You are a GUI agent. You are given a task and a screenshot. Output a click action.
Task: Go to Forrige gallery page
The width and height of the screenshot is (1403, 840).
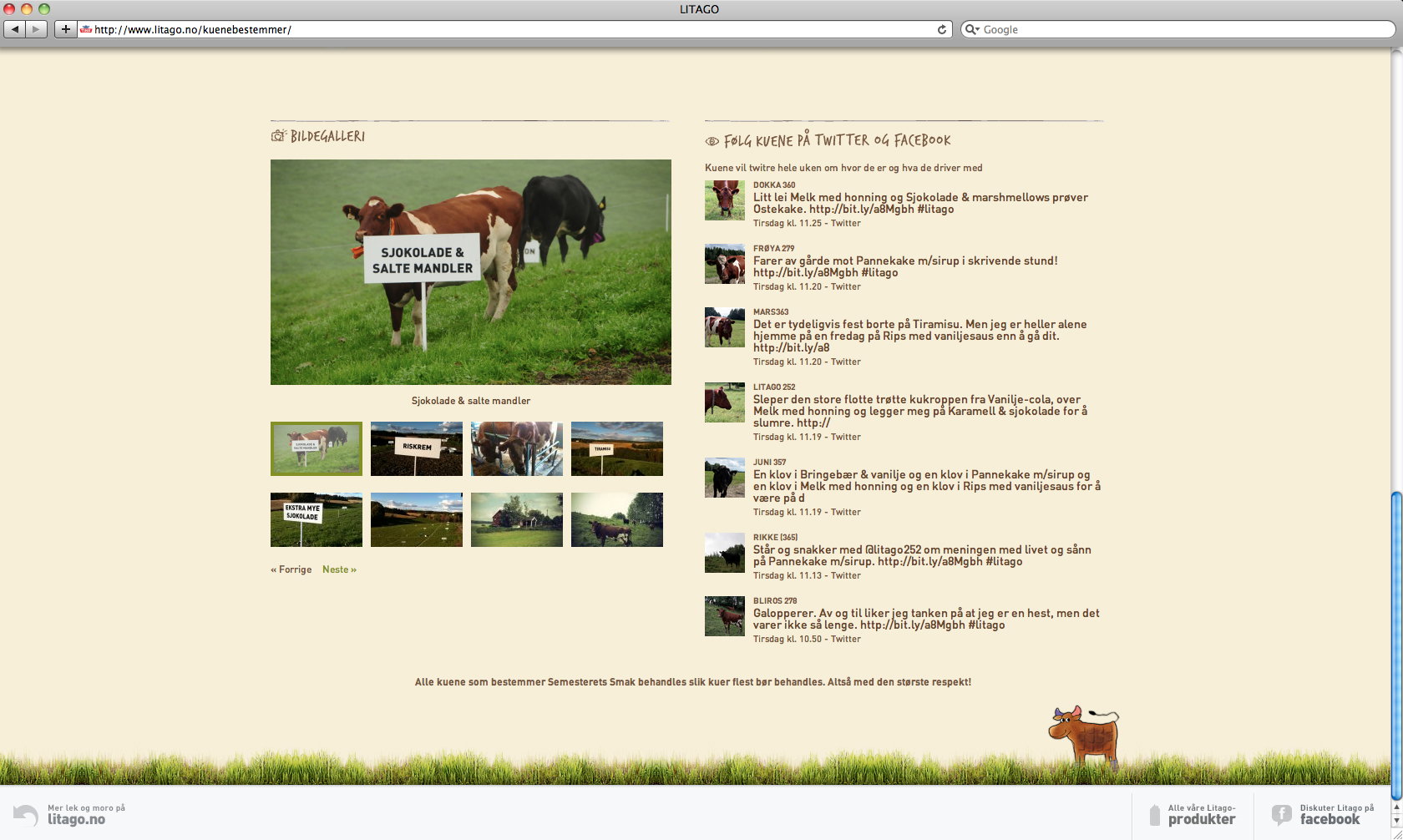tap(291, 569)
